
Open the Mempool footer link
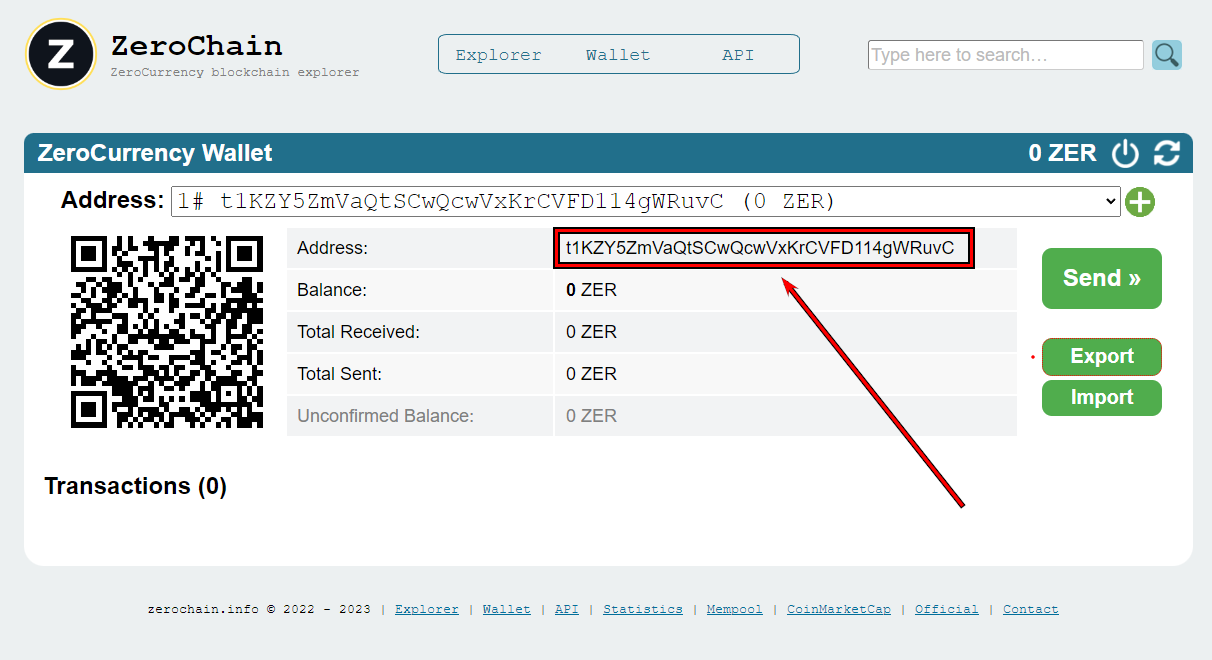click(735, 609)
